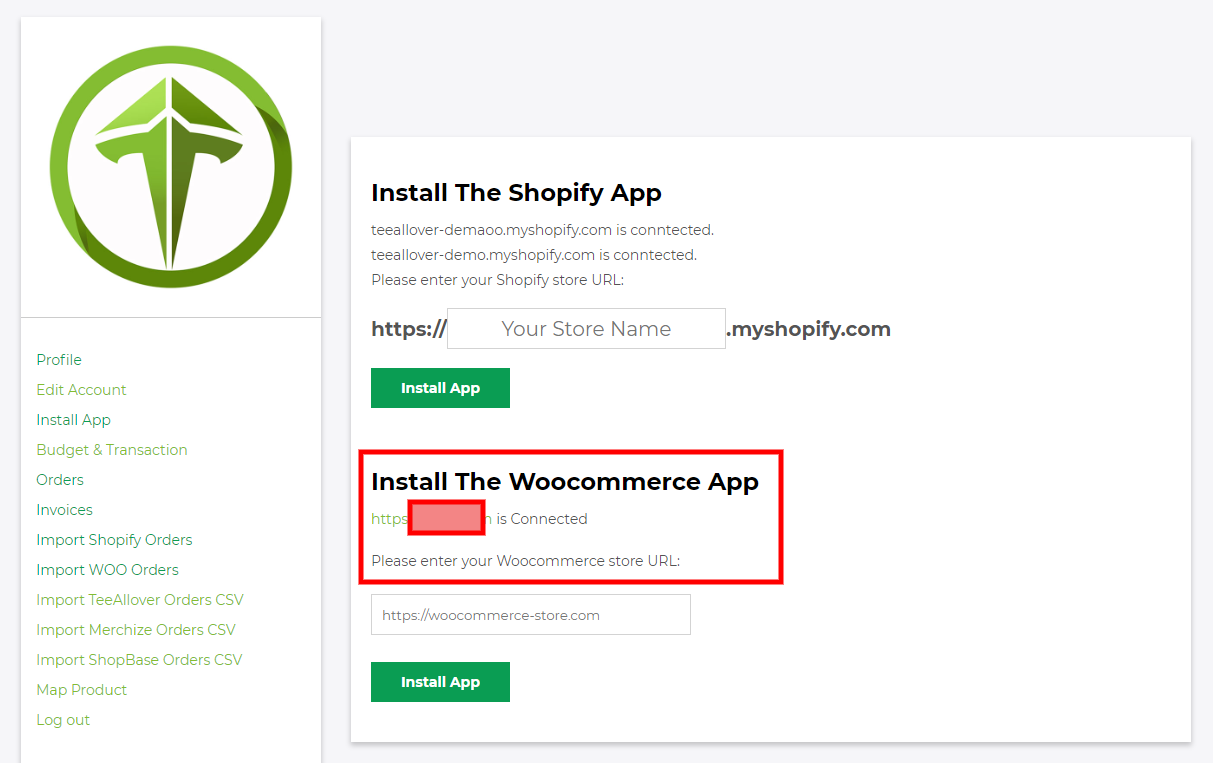The image size is (1213, 763).
Task: Open the Map Product page
Action: (x=82, y=690)
